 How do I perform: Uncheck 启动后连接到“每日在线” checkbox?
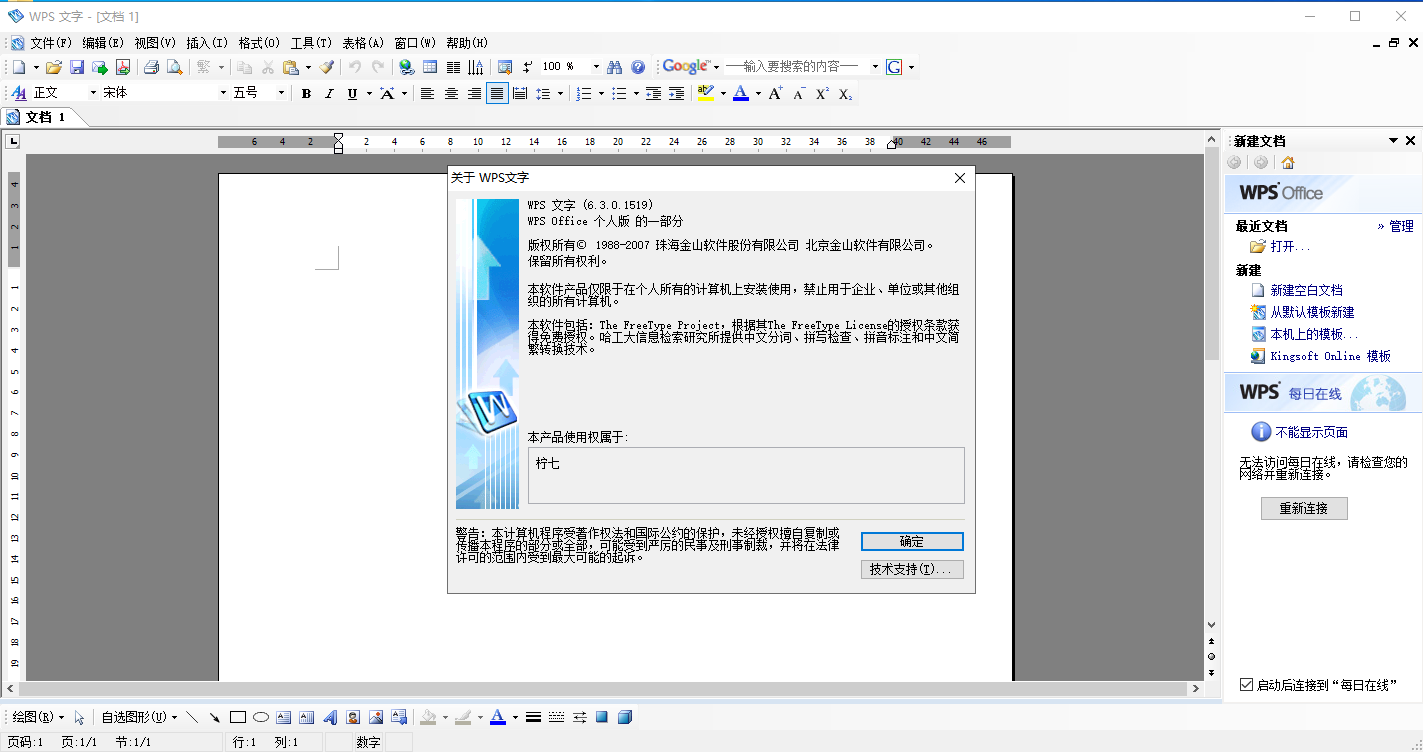coord(1246,685)
